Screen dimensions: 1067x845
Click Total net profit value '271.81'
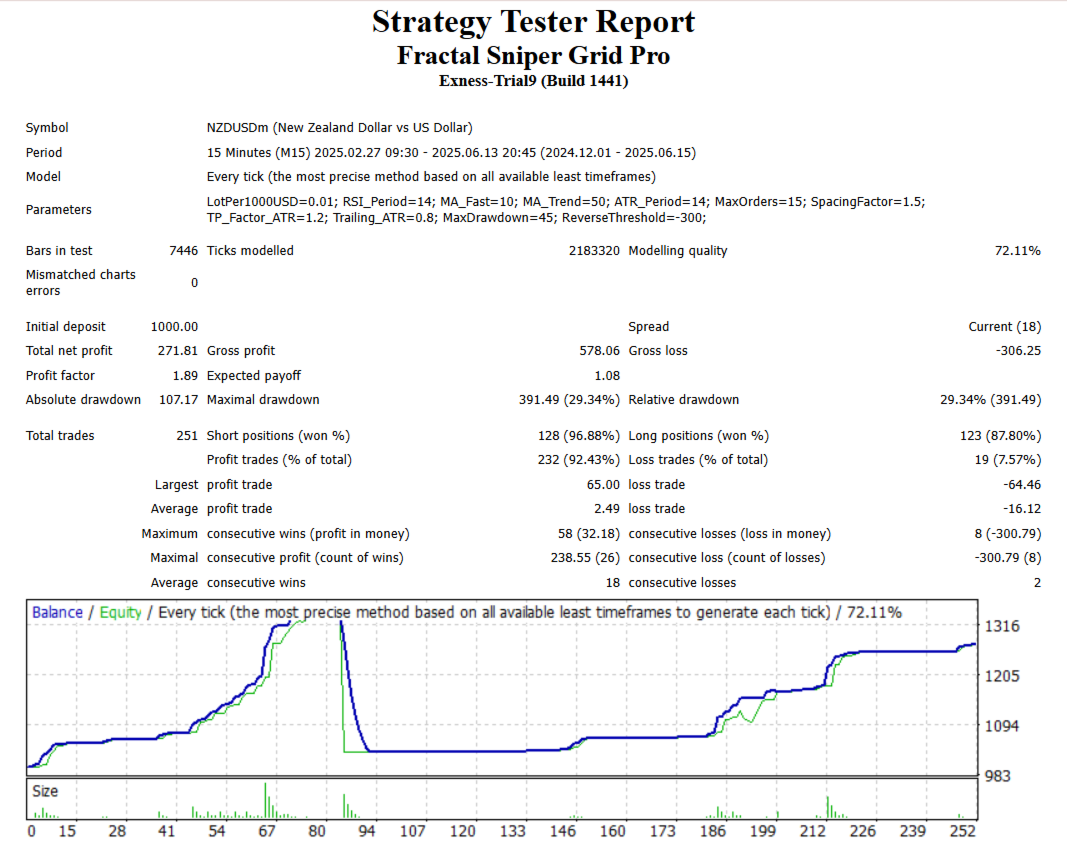click(x=177, y=351)
